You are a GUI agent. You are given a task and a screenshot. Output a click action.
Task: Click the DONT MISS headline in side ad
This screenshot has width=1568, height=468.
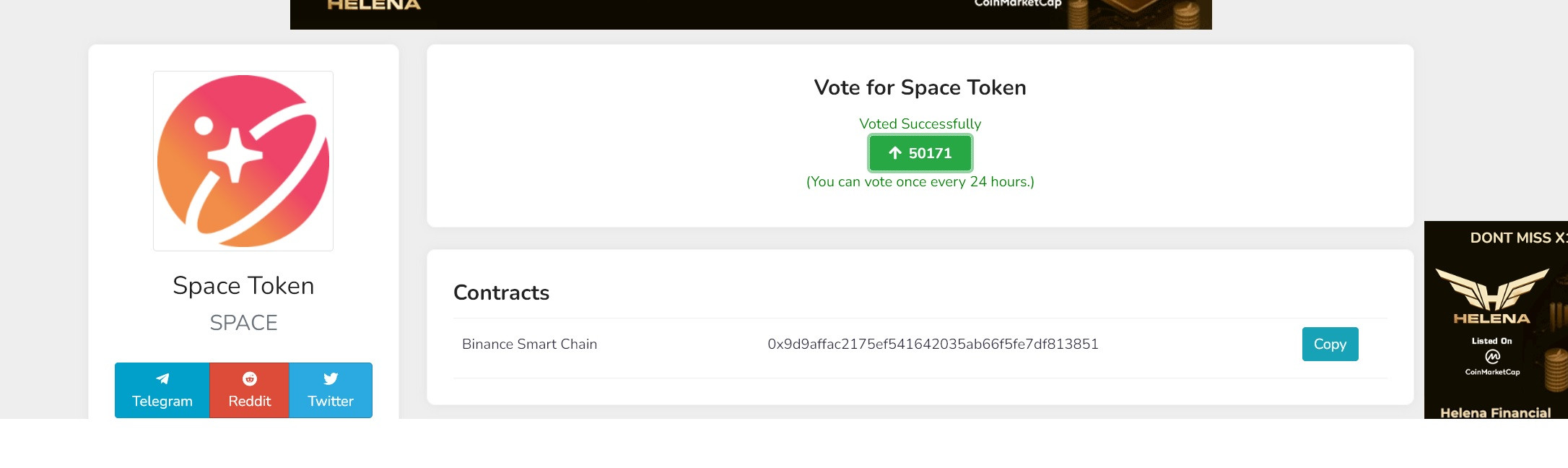1517,238
